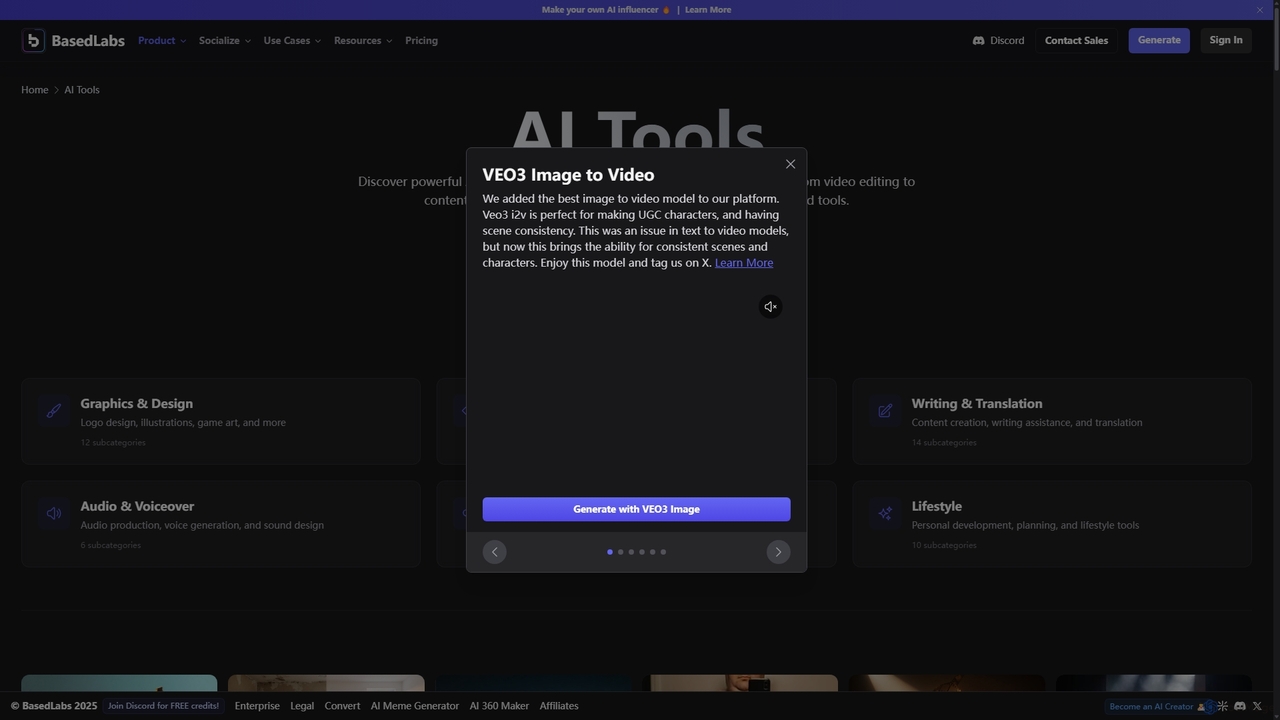
Task: Click BasedLabs brand name text
Action: [x=88, y=41]
